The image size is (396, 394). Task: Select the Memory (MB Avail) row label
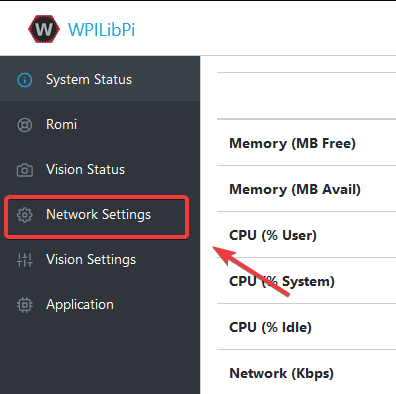(295, 189)
